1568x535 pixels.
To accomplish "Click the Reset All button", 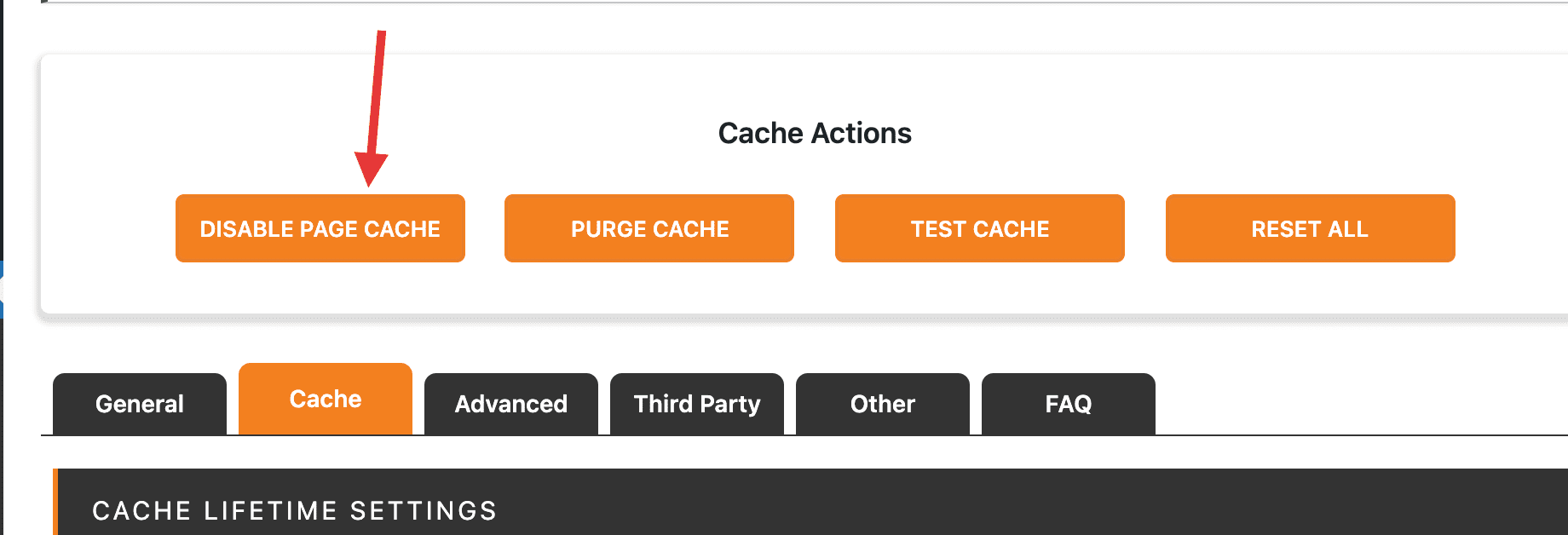I will coord(1310,228).
